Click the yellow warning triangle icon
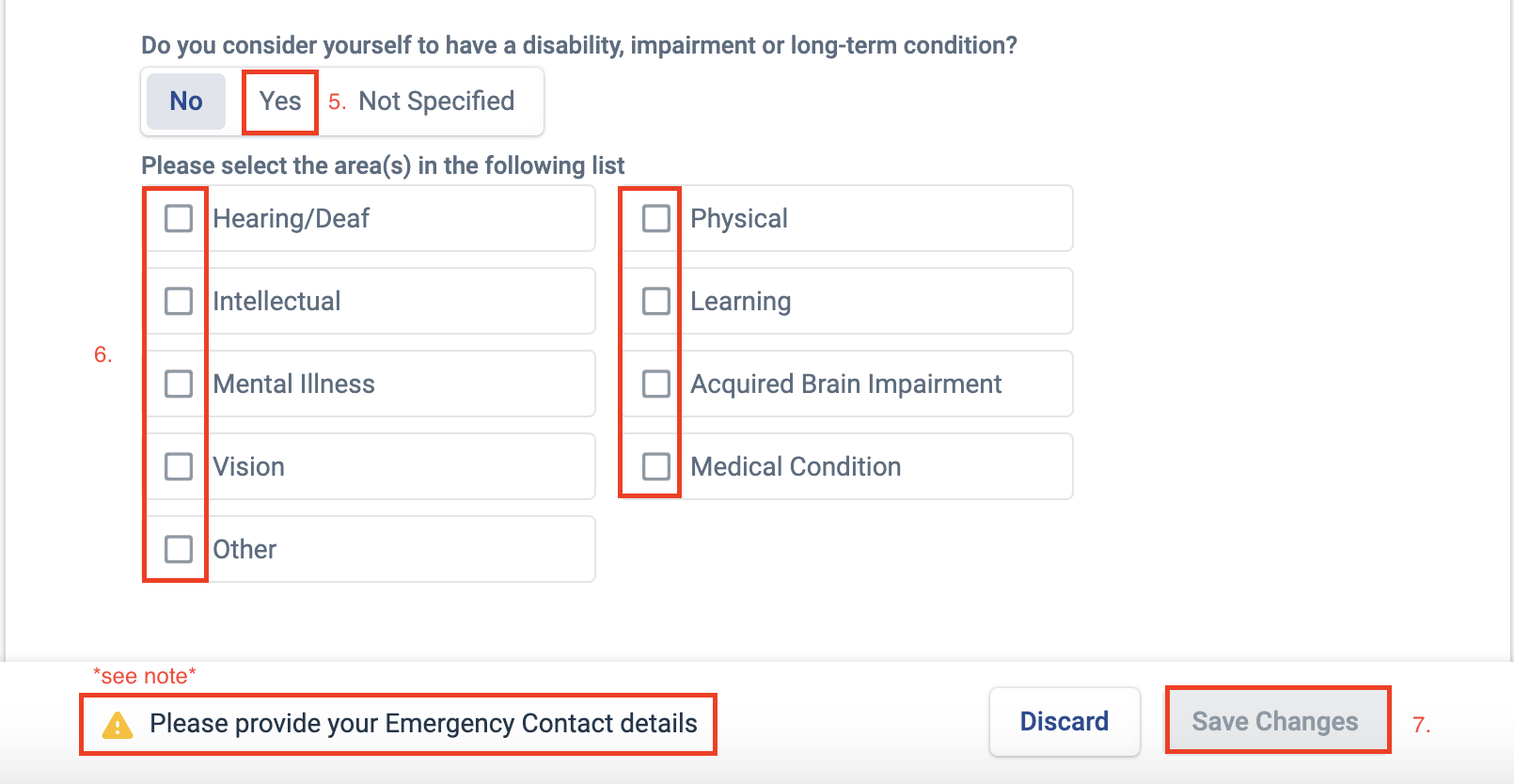The height and width of the screenshot is (784, 1514). tap(118, 725)
